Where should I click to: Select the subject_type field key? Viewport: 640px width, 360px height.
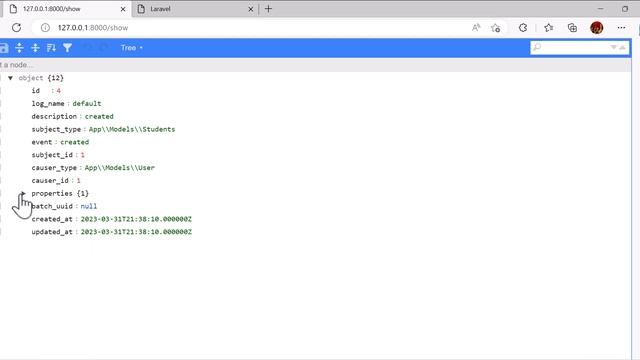tap(56, 129)
